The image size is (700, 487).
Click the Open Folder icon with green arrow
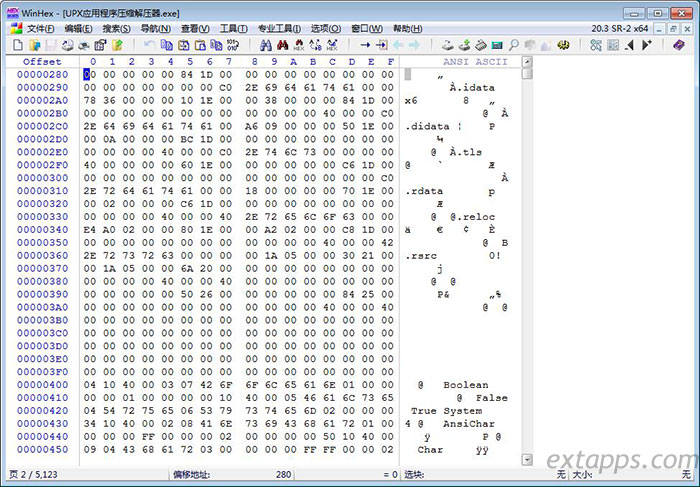click(117, 45)
